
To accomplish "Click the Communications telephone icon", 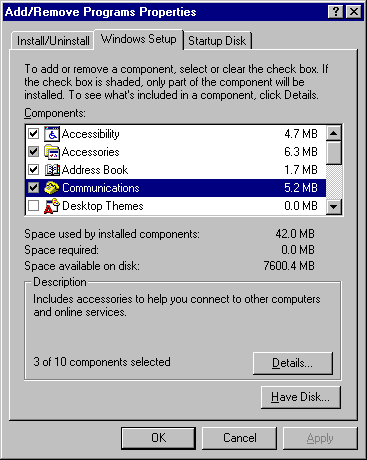I will (52, 188).
